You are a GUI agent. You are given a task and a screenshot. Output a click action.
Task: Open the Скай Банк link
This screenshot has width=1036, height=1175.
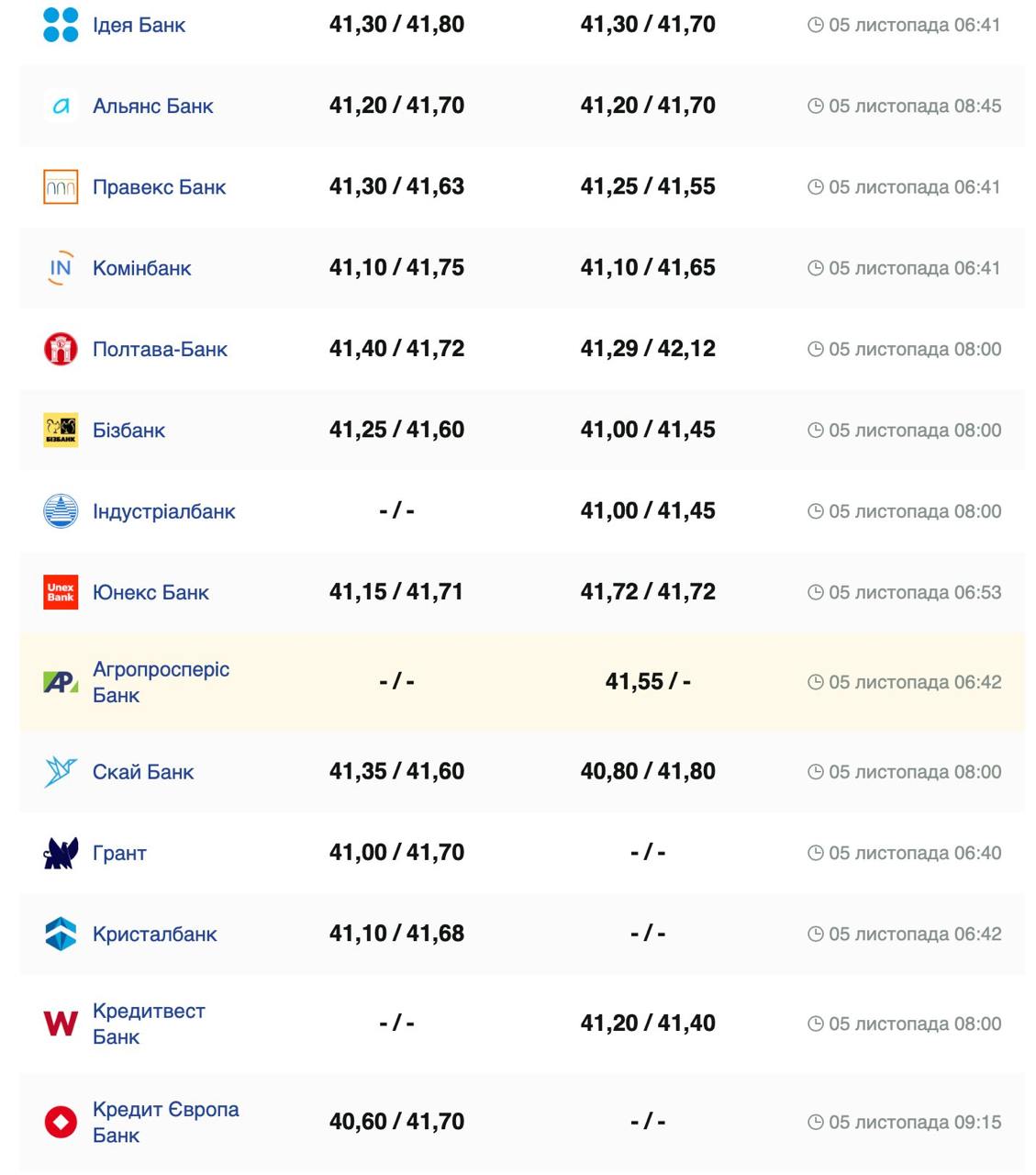[x=143, y=772]
